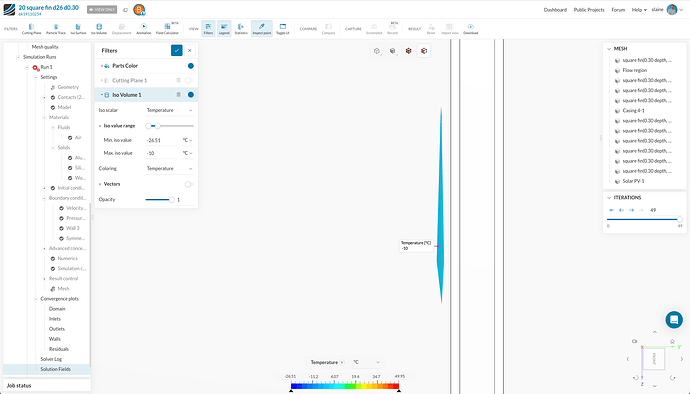Open the Help menu
This screenshot has width=690, height=394.
[x=639, y=10]
